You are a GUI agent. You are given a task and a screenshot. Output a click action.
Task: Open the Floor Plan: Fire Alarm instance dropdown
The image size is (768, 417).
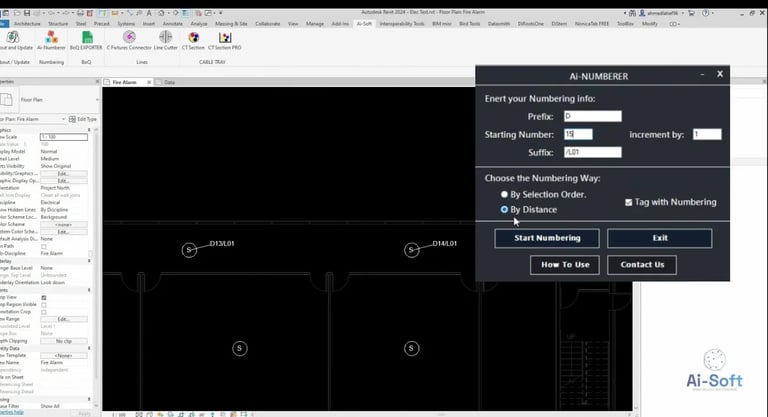point(63,119)
